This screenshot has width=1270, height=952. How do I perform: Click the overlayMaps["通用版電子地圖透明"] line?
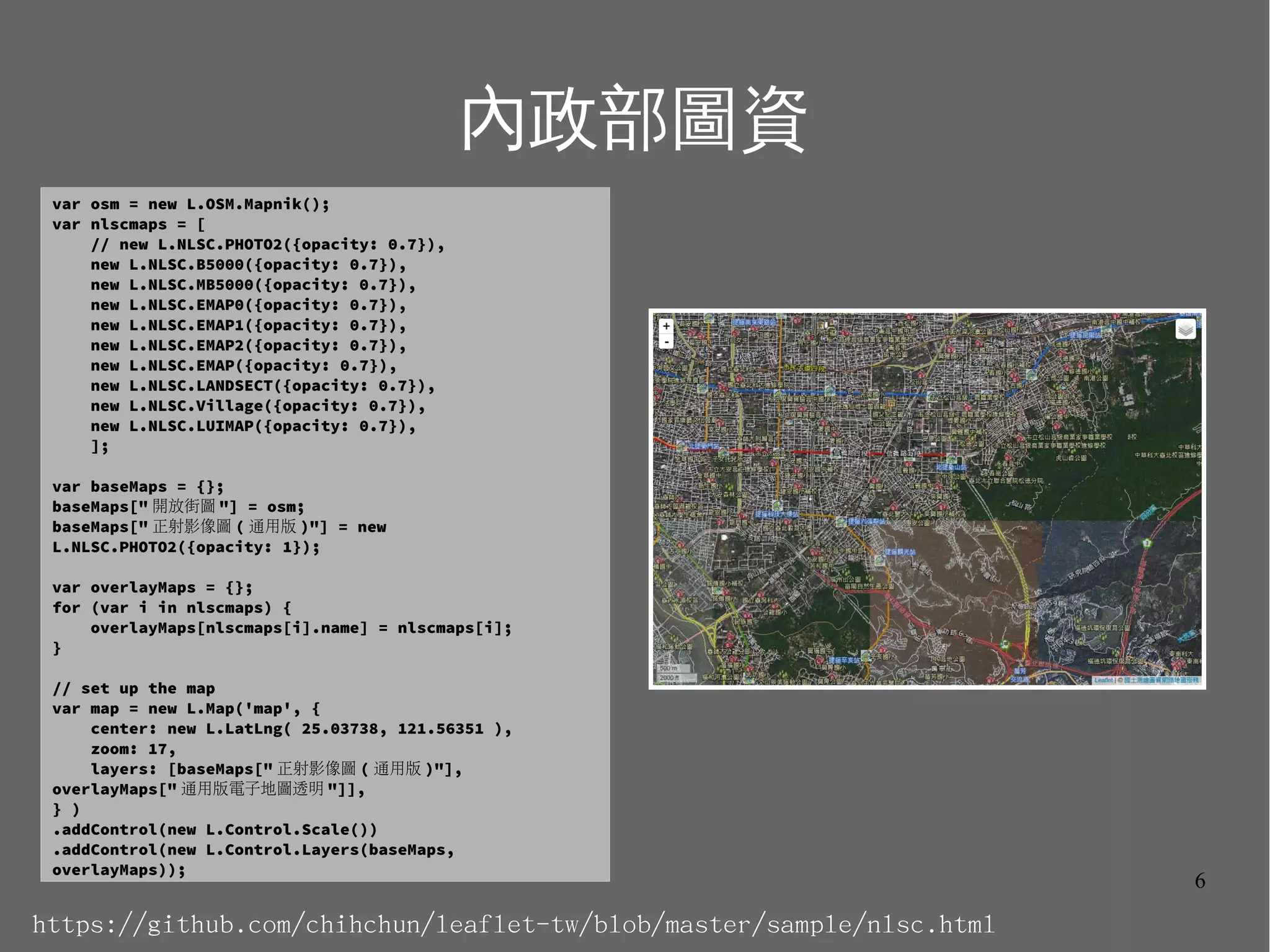click(x=209, y=790)
